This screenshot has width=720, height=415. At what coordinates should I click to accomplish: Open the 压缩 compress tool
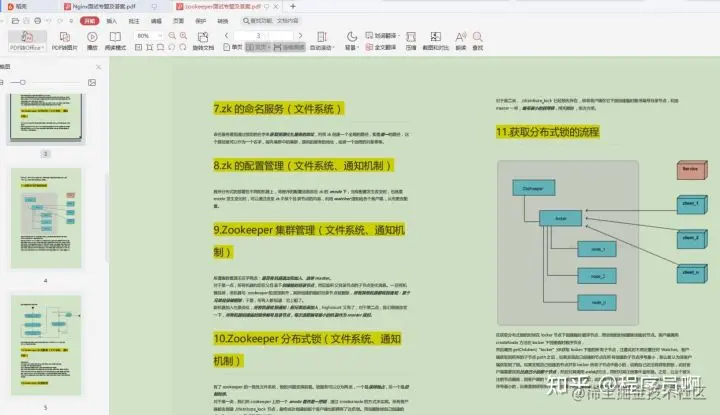[x=411, y=41]
